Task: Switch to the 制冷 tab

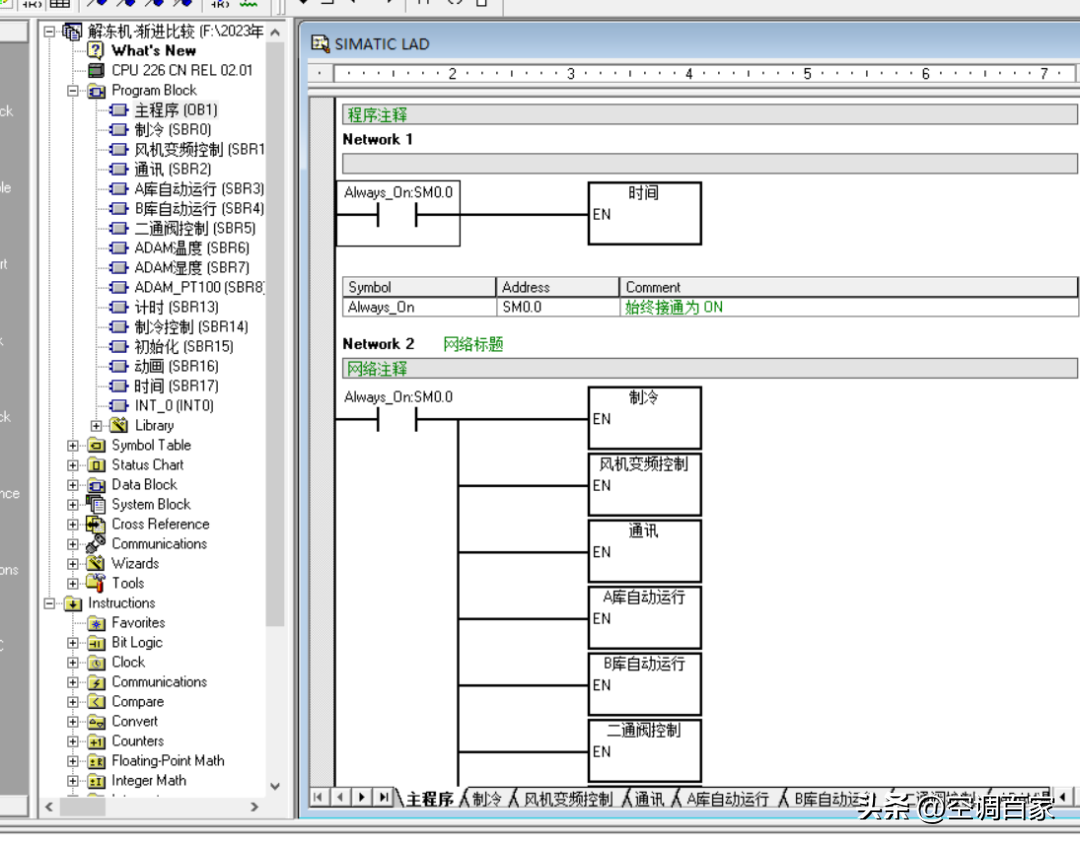Action: 486,799
